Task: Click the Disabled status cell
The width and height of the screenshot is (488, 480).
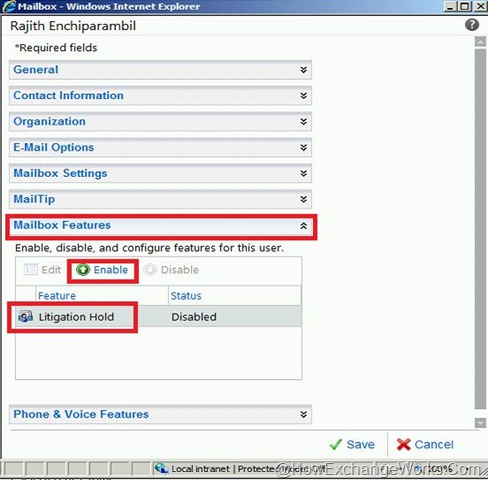Action: pos(194,317)
